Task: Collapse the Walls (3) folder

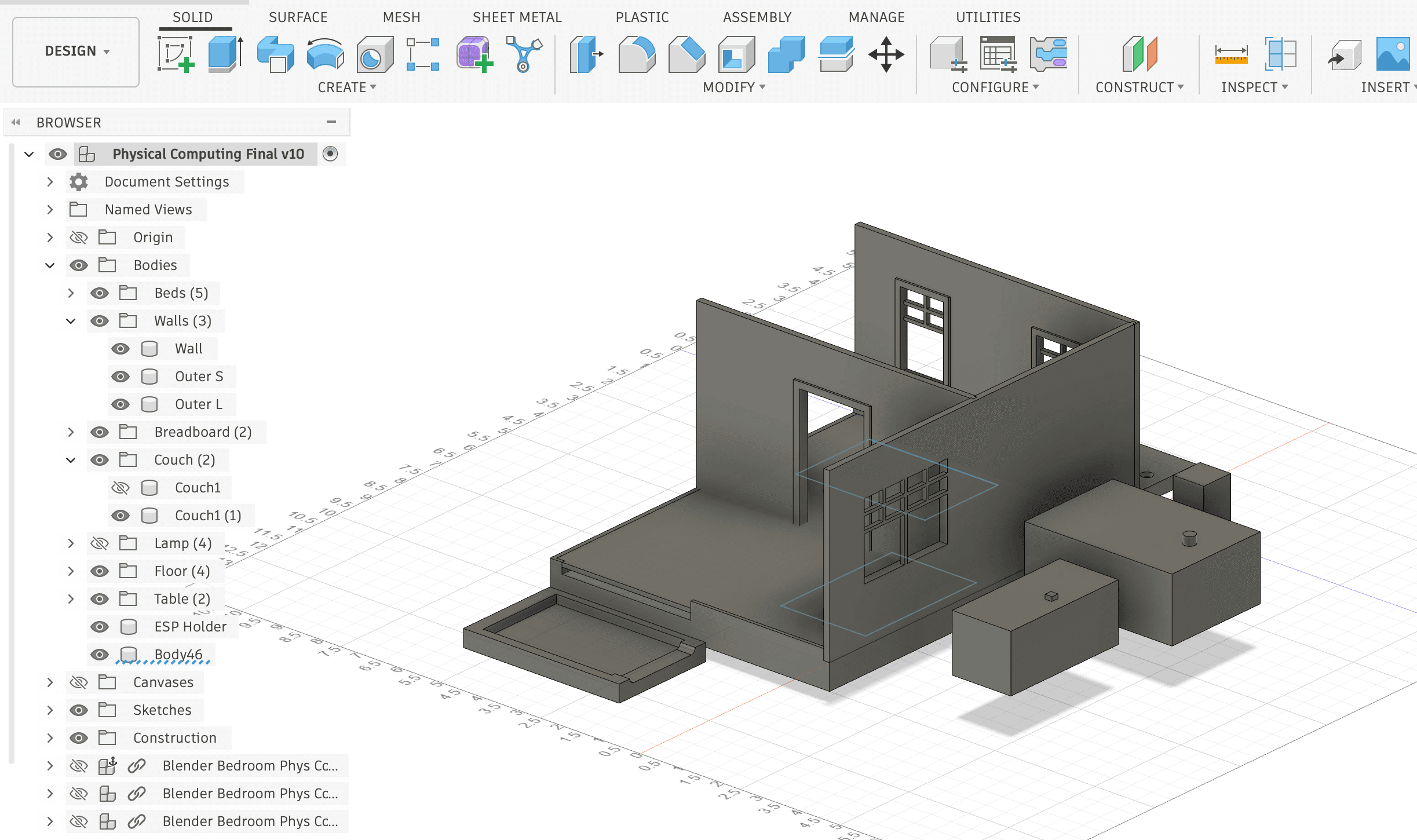Action: [x=71, y=321]
